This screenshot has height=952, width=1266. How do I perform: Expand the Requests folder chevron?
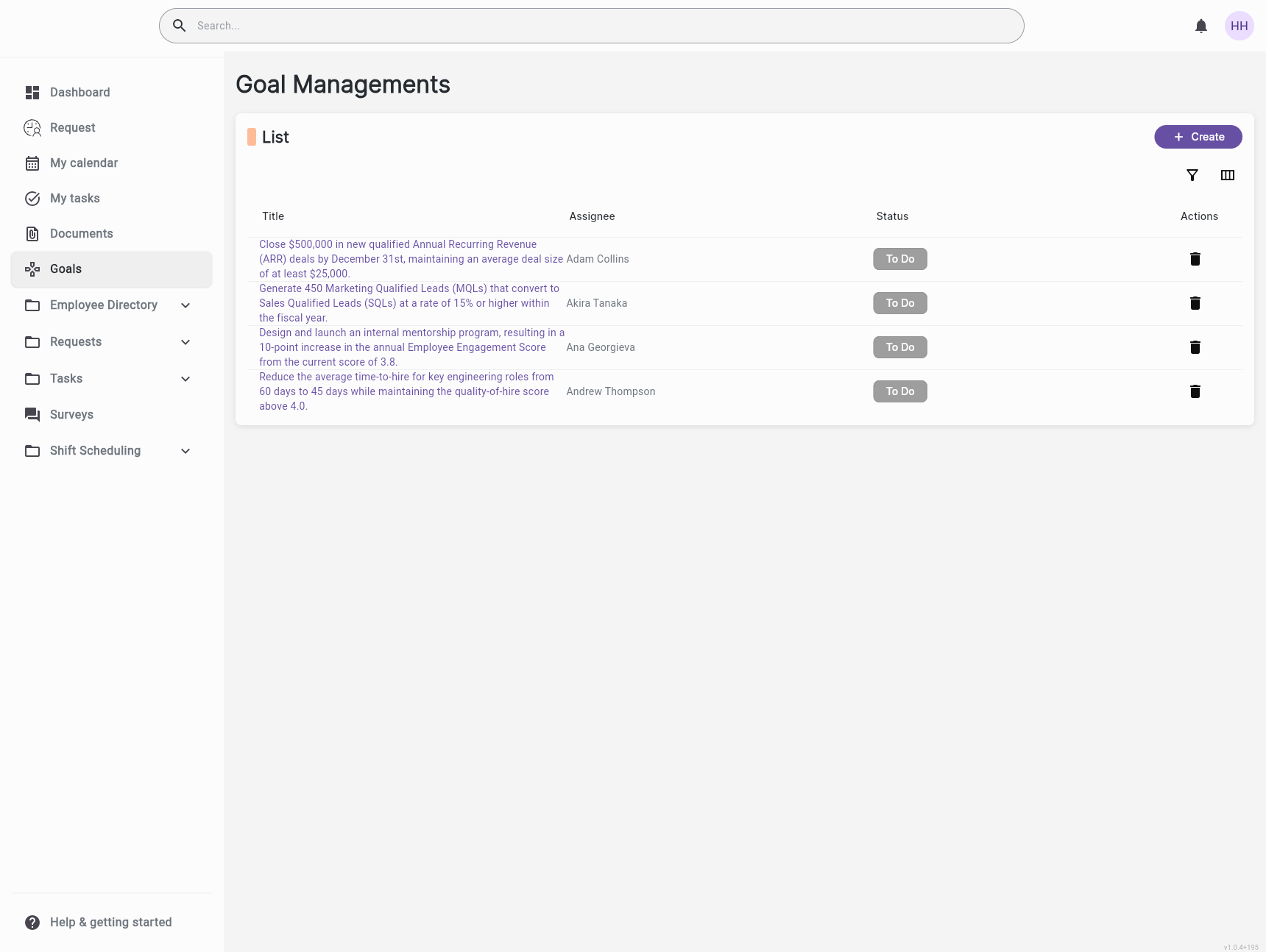click(185, 342)
